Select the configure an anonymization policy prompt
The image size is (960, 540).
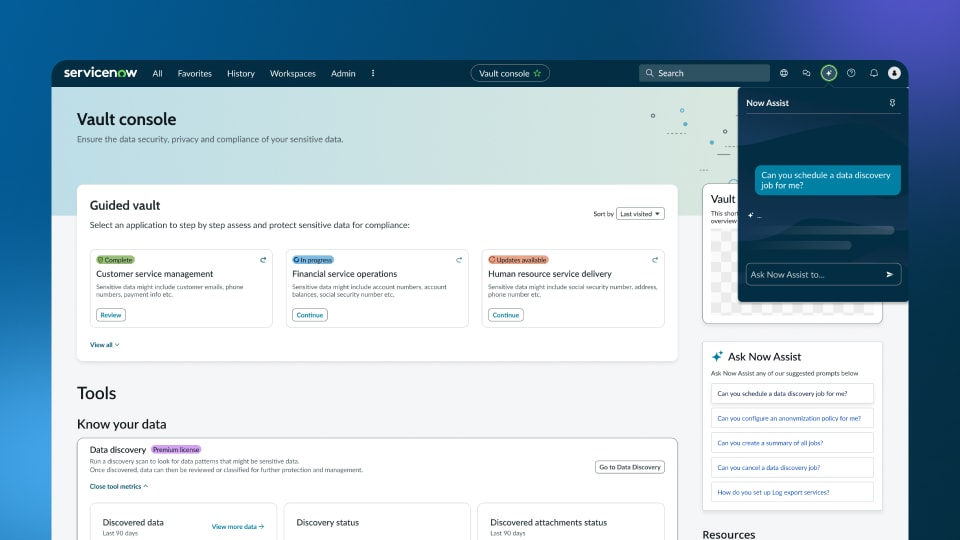coord(792,418)
